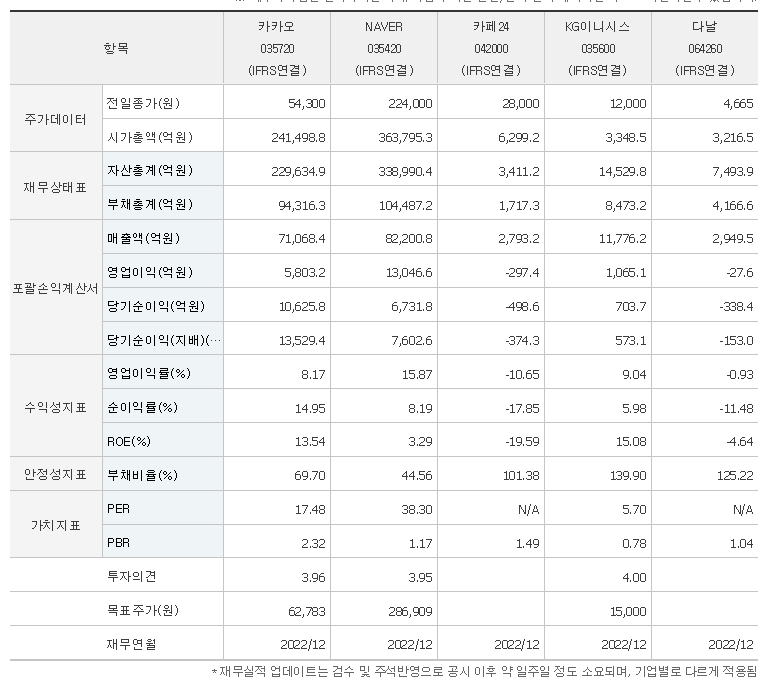Click net income value 10,625.8
Viewport: 766px width, 680px height.
click(x=302, y=307)
